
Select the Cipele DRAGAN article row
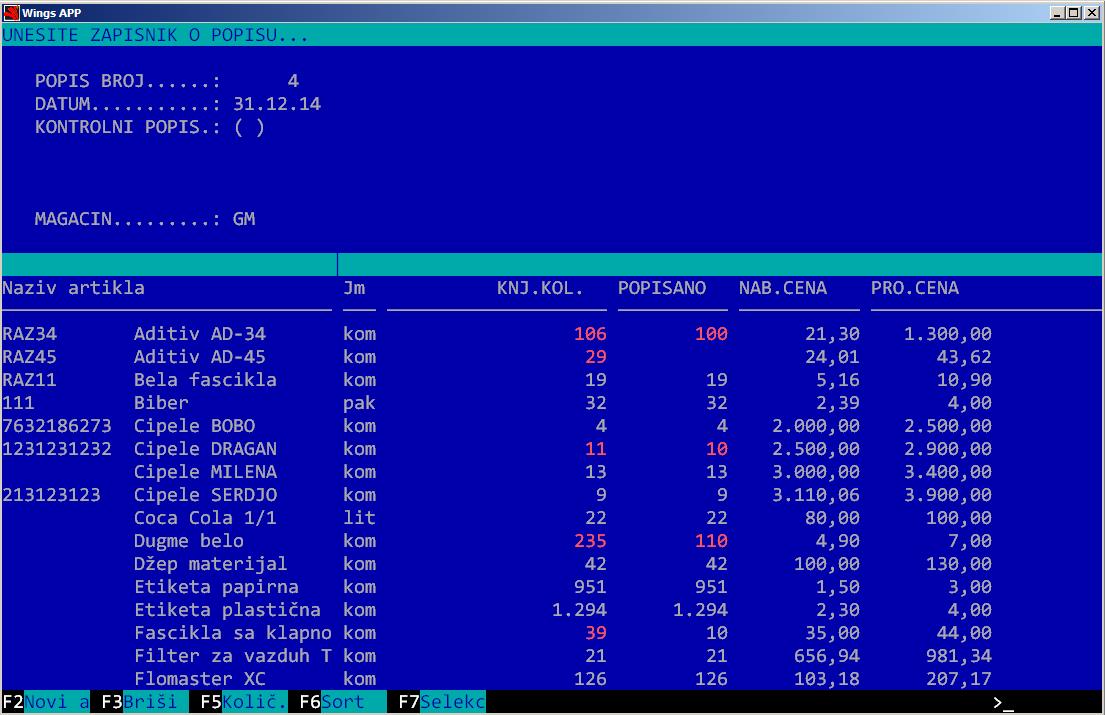coord(205,449)
